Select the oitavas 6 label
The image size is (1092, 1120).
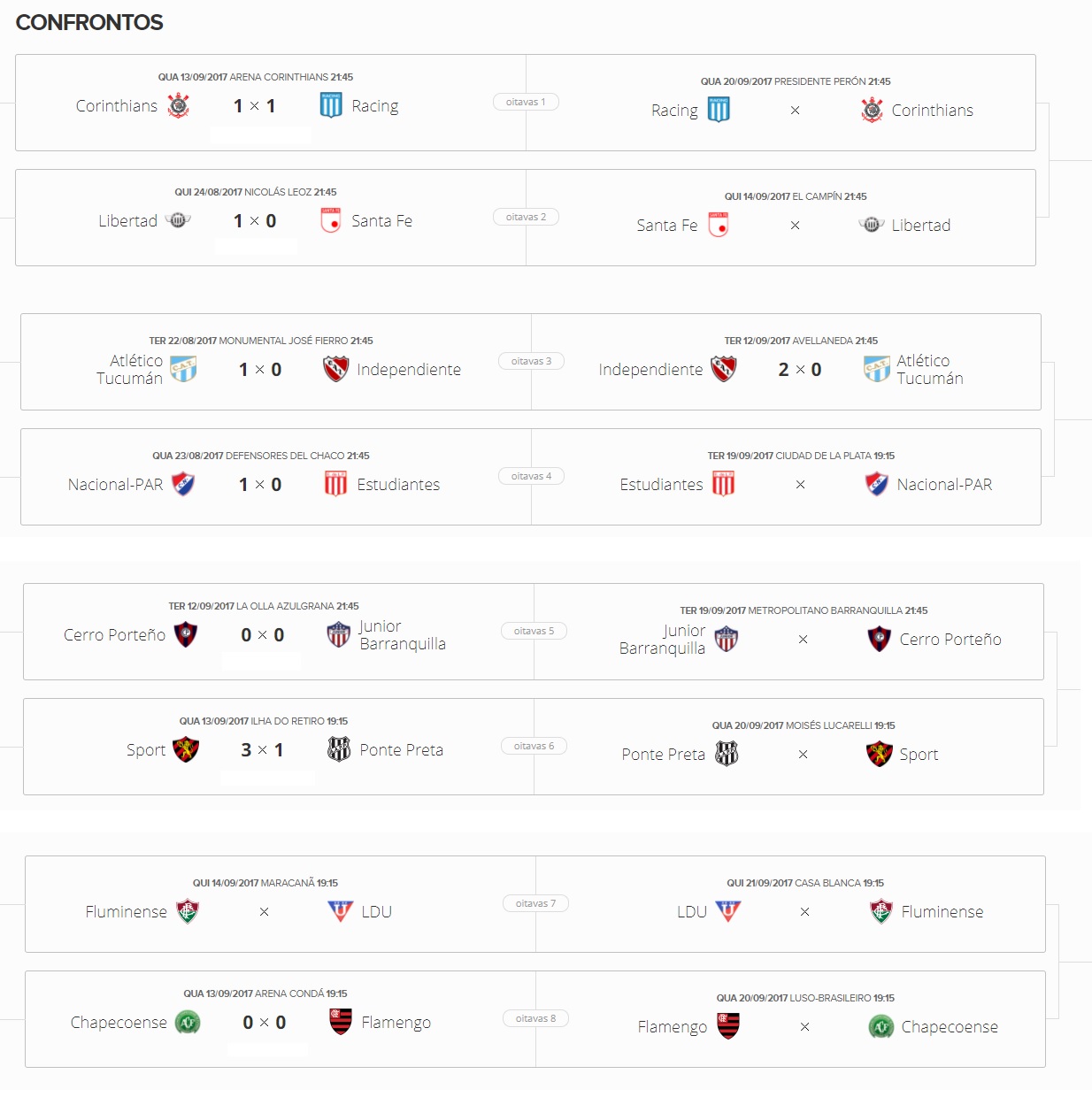click(534, 746)
